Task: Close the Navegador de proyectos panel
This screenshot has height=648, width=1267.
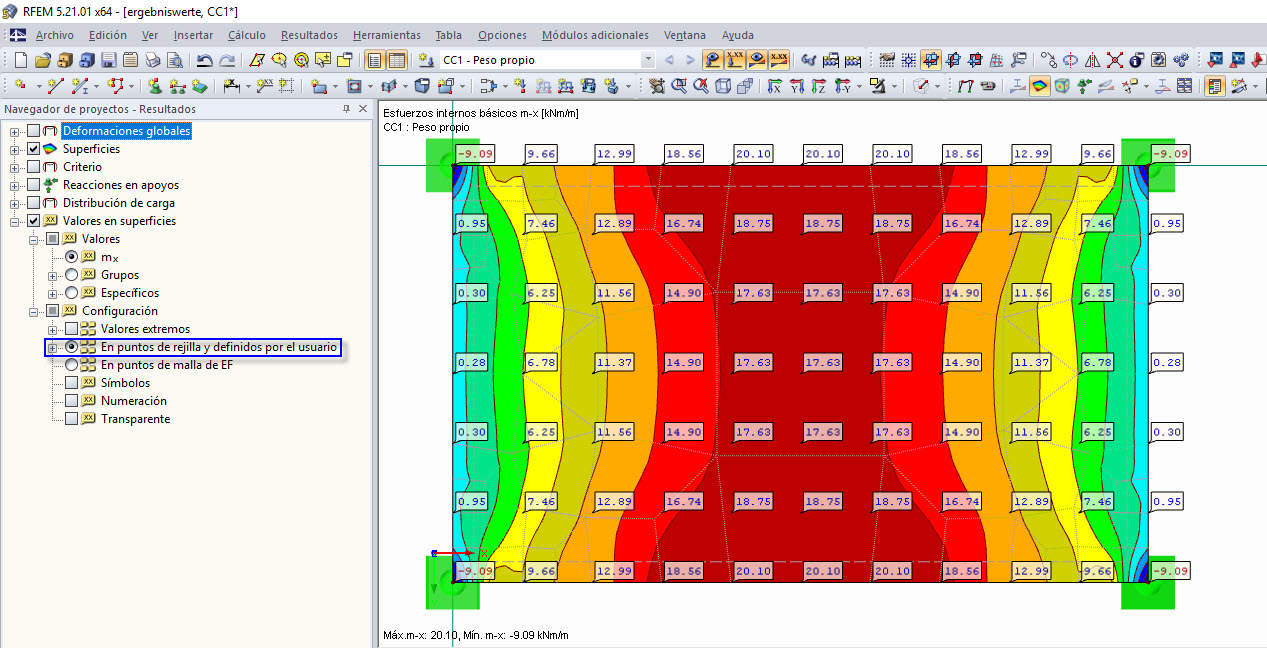Action: (363, 109)
